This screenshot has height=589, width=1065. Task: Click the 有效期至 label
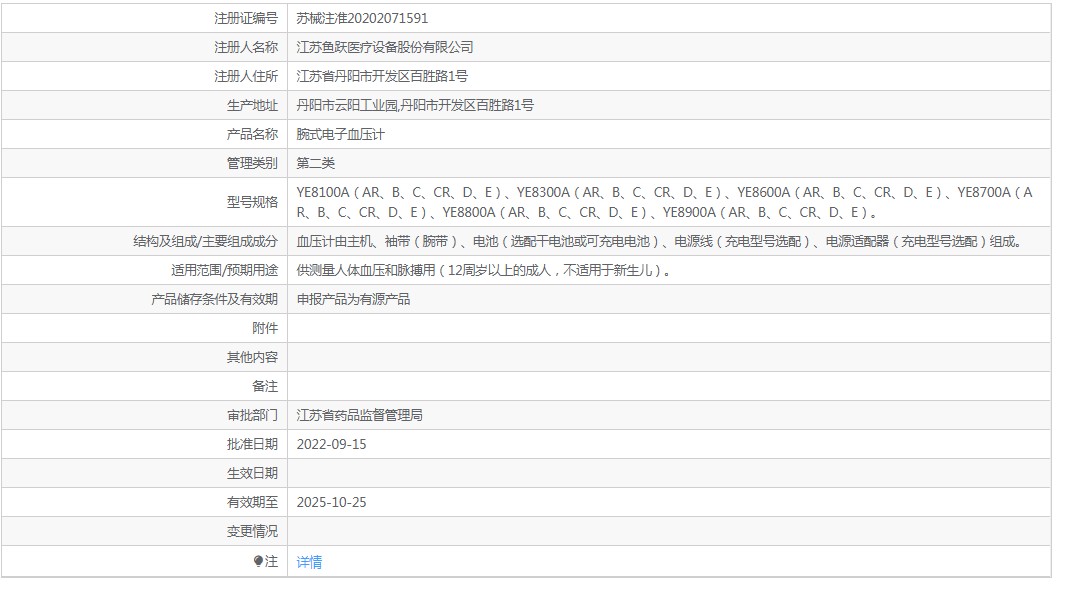252,502
